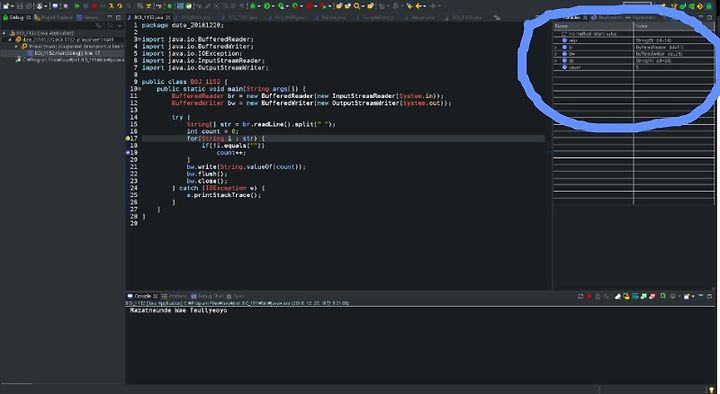
Task: Switch to the Console tab
Action: [142, 296]
